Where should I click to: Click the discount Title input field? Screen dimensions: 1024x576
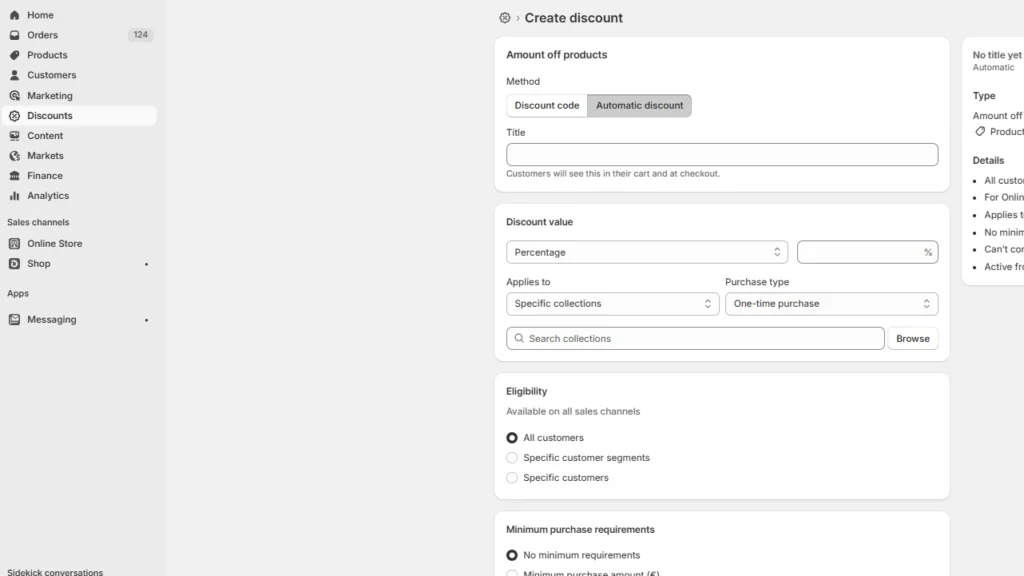(x=722, y=154)
